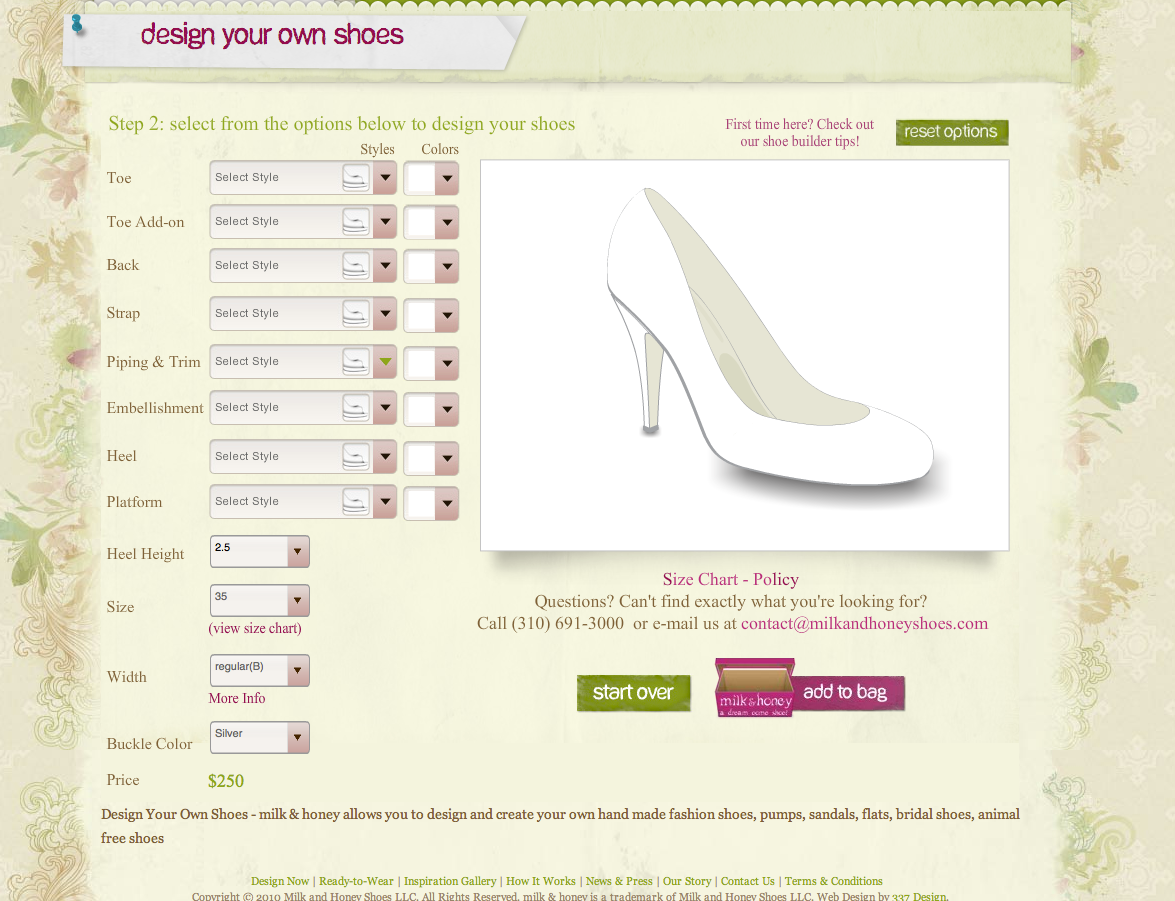Email contact@milkandhoneyshoes.com

click(864, 624)
